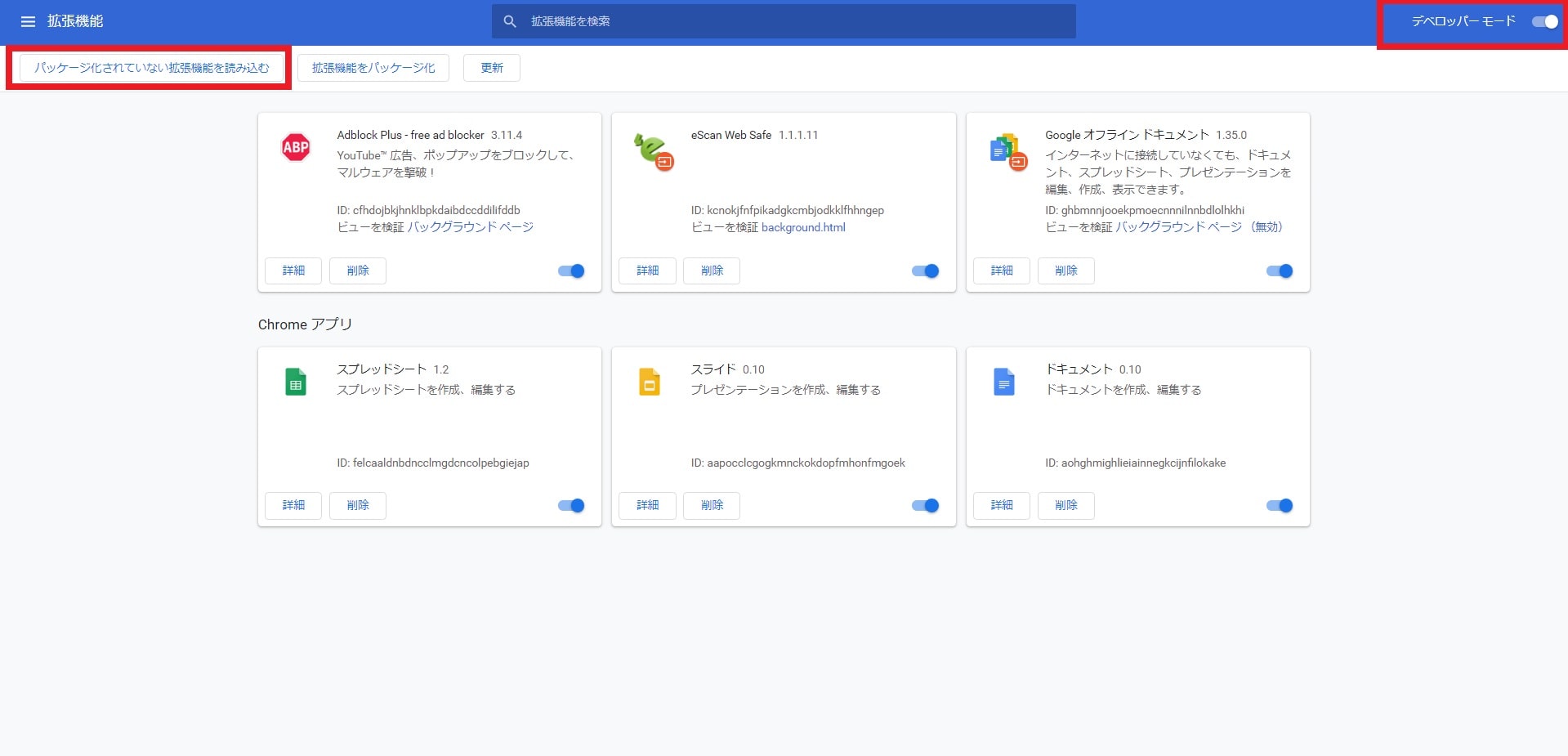The width and height of the screenshot is (1568, 756).
Task: Disable the eScan Web Safe toggle
Action: tap(925, 271)
